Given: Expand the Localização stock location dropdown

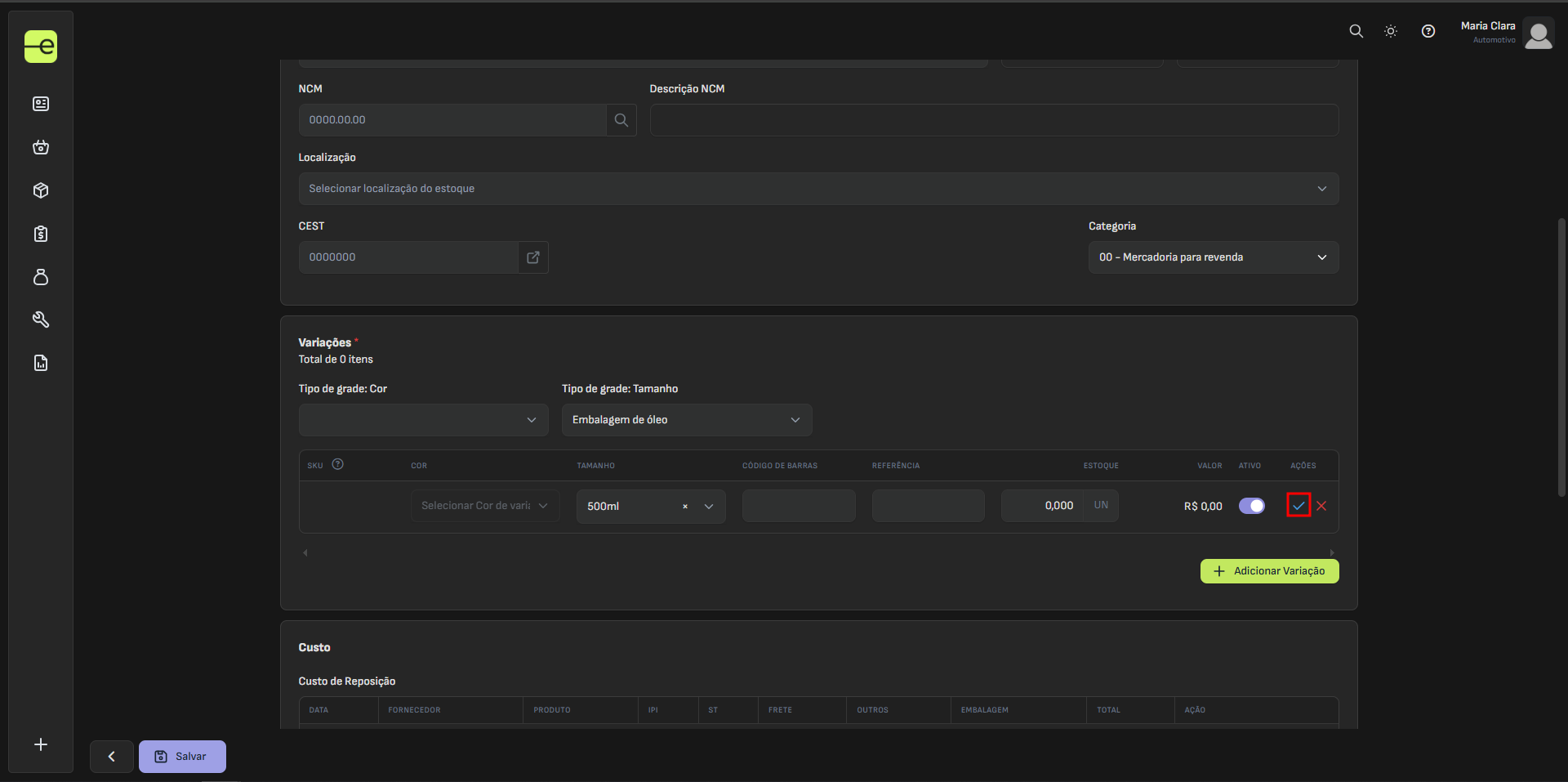Looking at the screenshot, I should (x=817, y=189).
